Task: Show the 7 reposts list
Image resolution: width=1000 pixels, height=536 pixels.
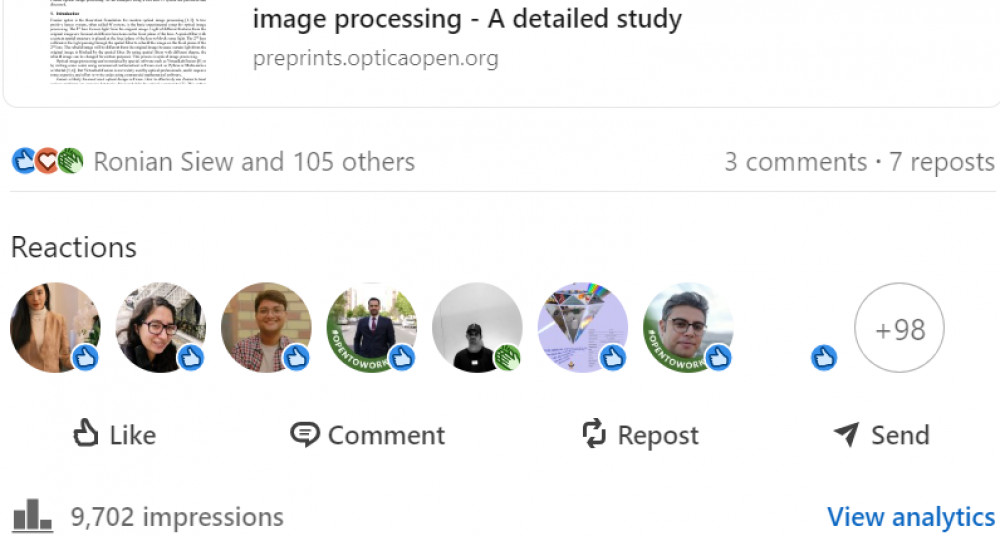Action: click(x=942, y=162)
